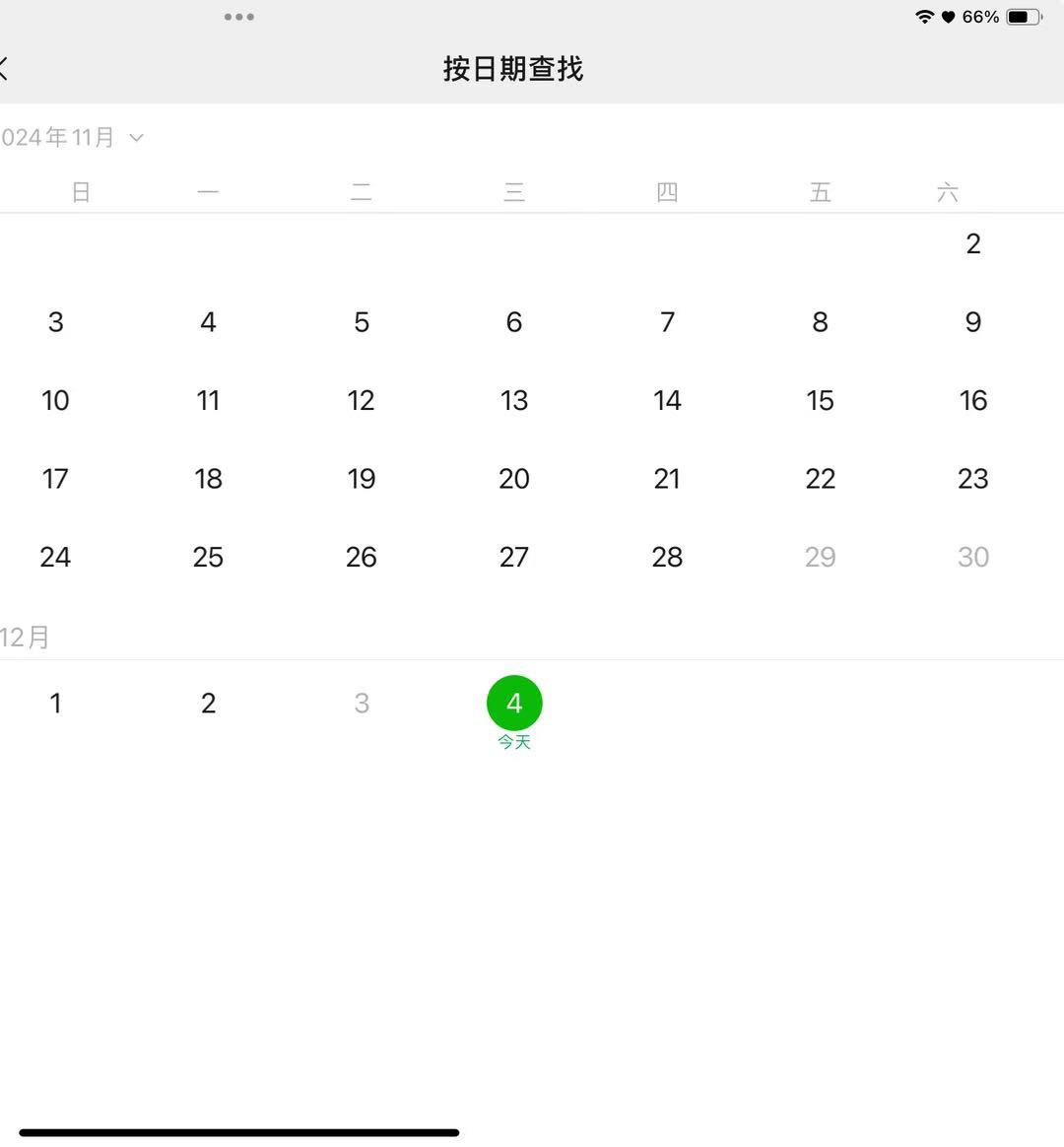The width and height of the screenshot is (1064, 1147).
Task: Tap the 按日期查找 page title
Action: (513, 69)
